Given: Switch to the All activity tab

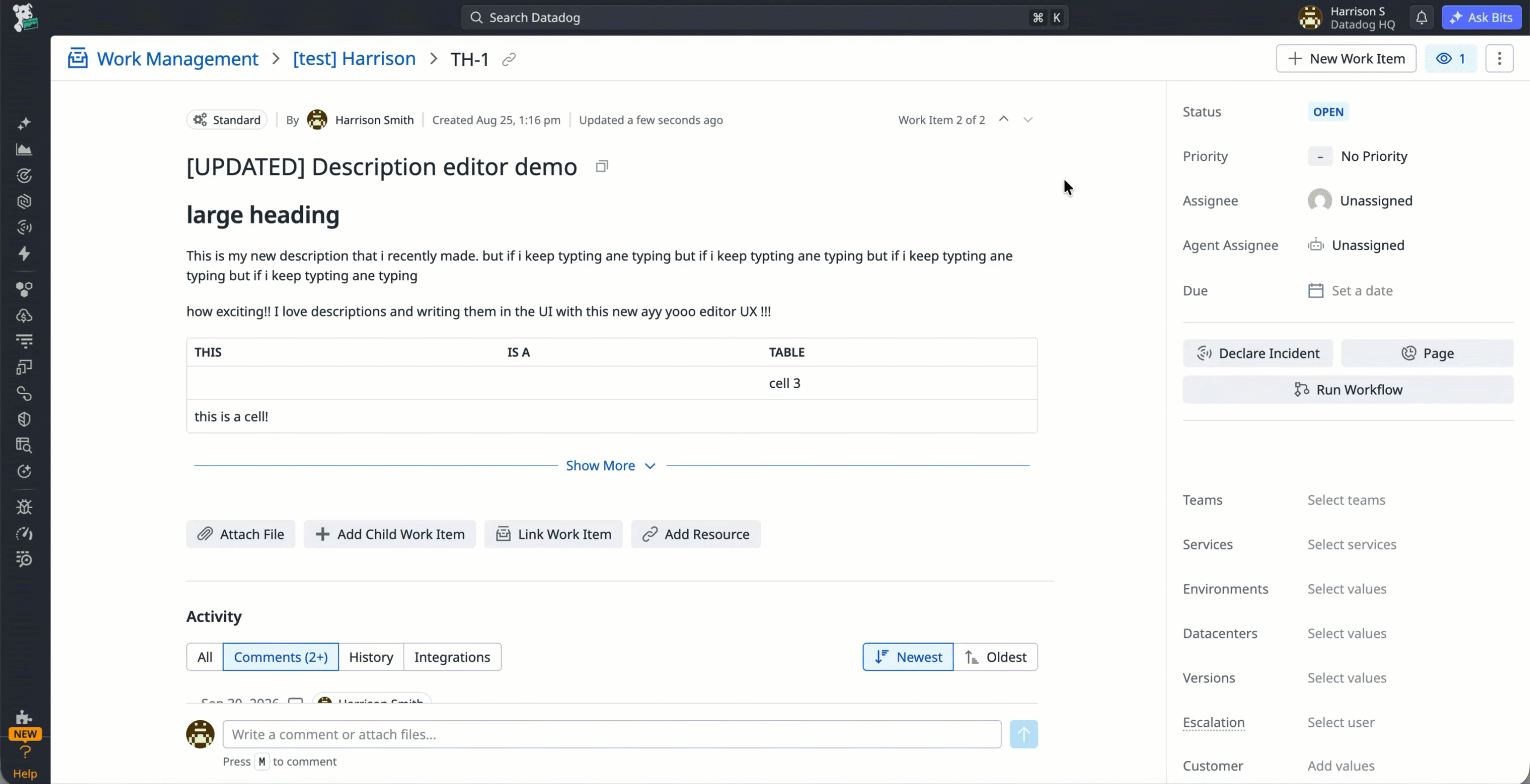Looking at the screenshot, I should (204, 657).
